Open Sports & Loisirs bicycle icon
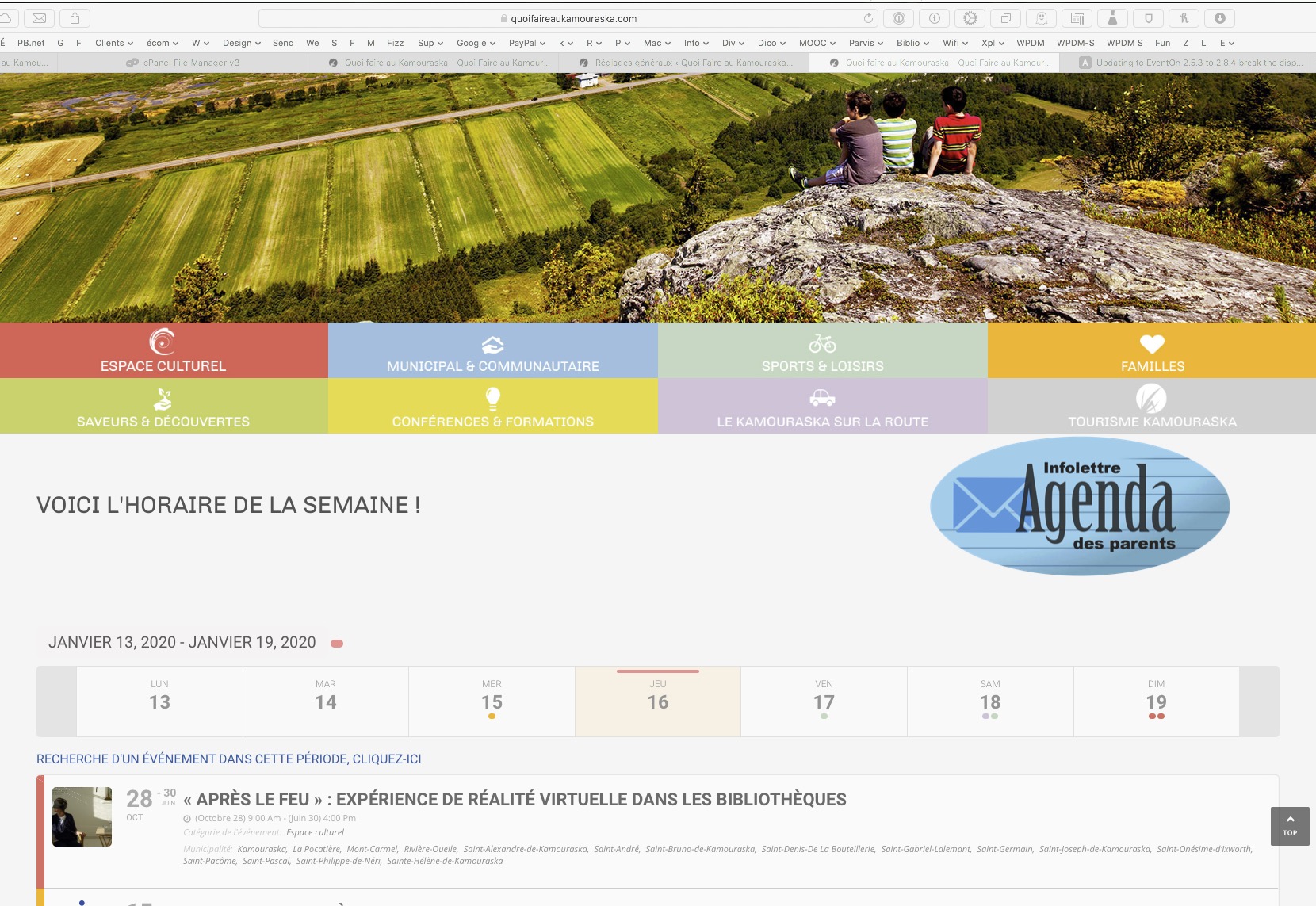This screenshot has height=906, width=1316. (822, 343)
